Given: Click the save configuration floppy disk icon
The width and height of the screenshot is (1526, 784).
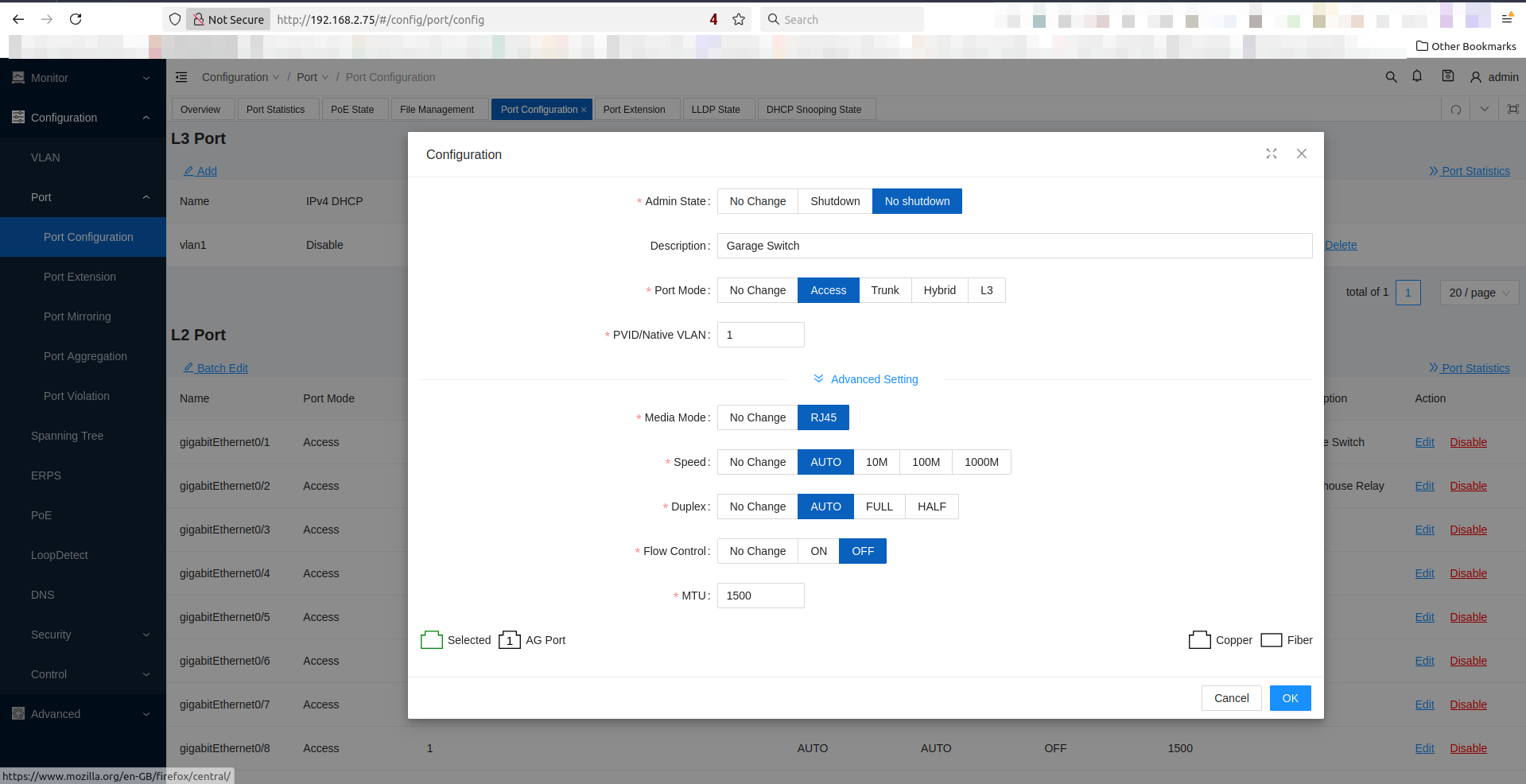Looking at the screenshot, I should [x=1447, y=76].
